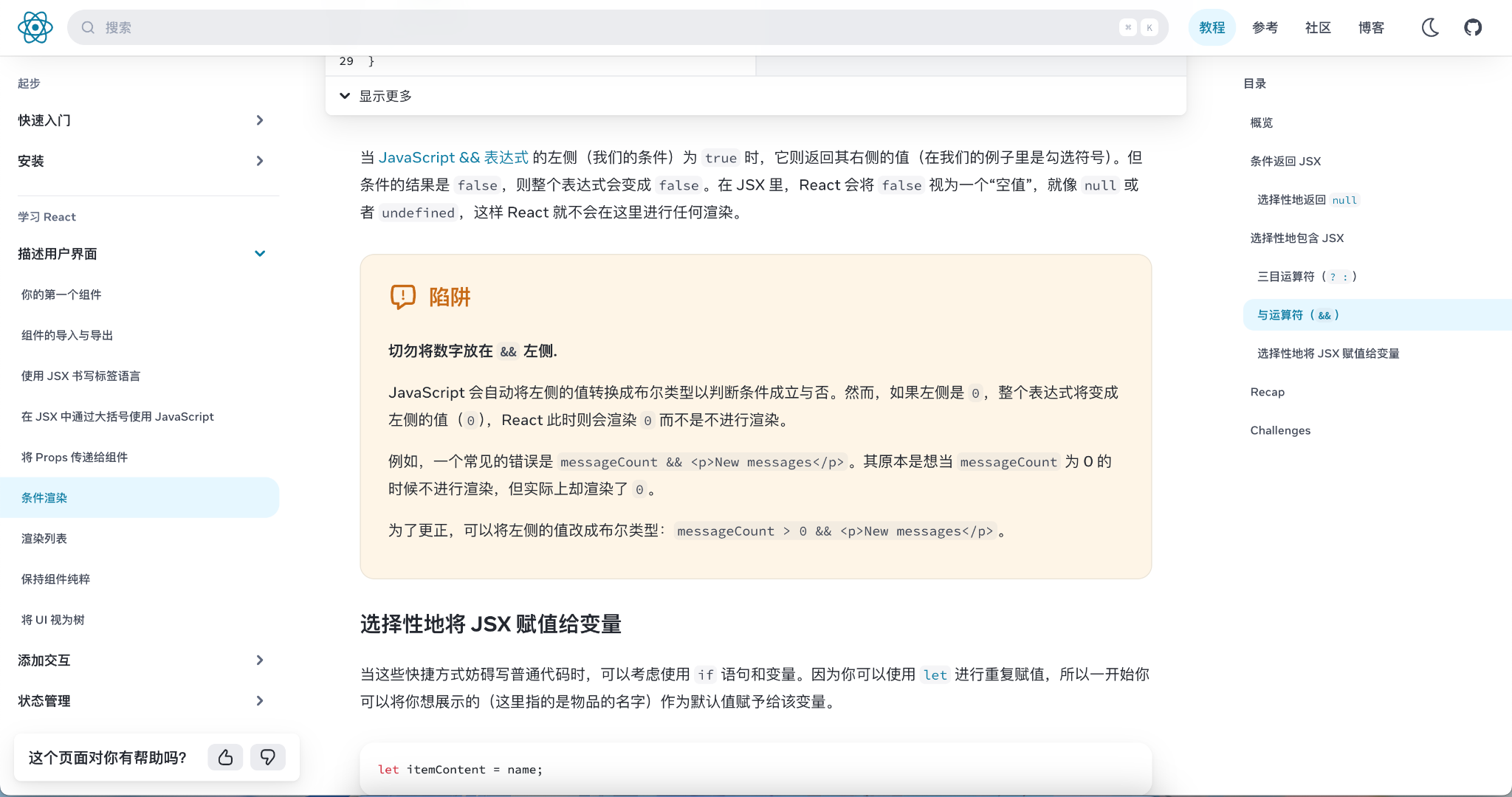This screenshot has height=797, width=1512.
Task: Open the 博客 menu item
Action: 1371,27
